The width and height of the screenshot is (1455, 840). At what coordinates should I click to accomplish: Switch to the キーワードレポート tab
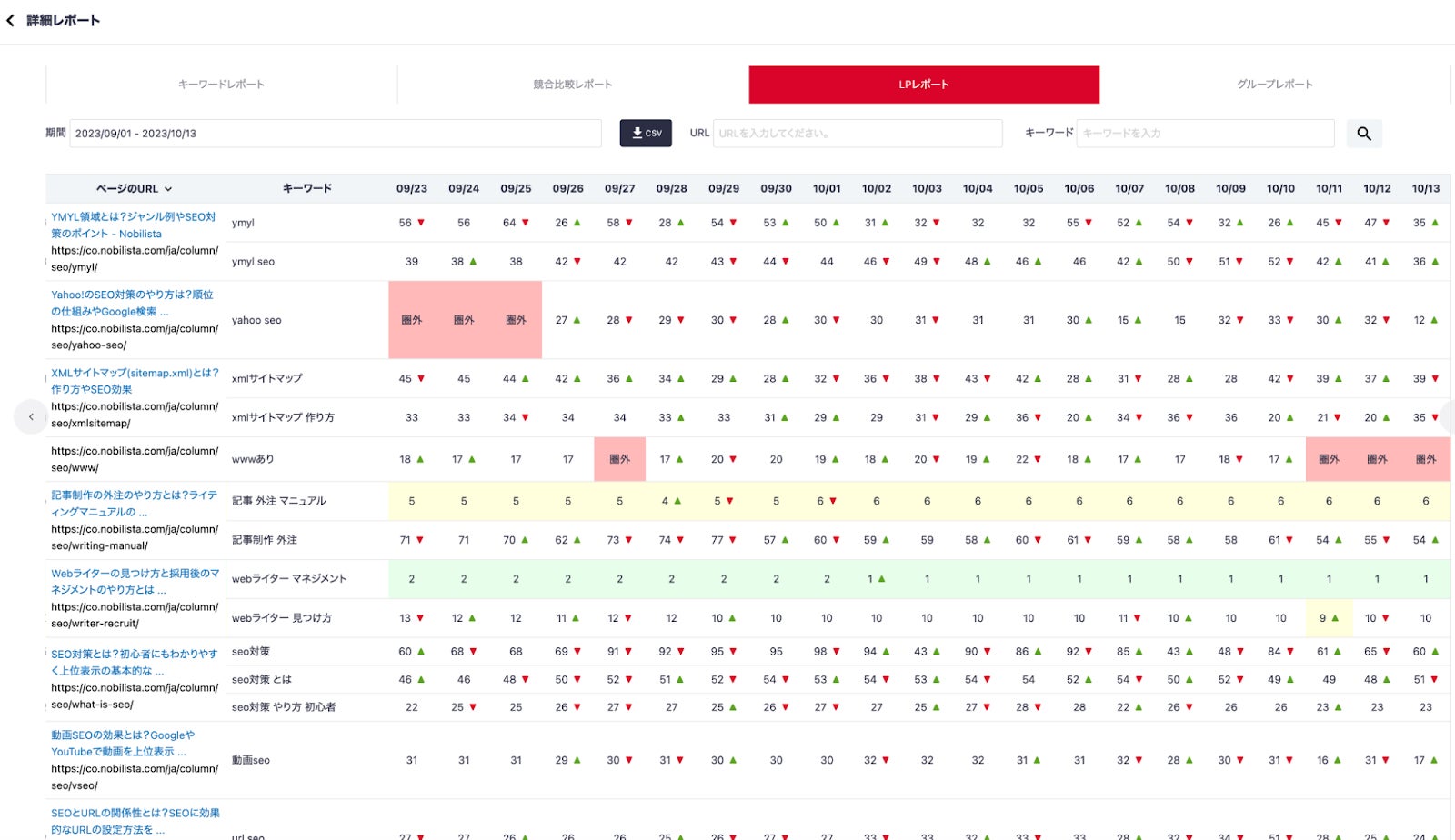pos(221,85)
